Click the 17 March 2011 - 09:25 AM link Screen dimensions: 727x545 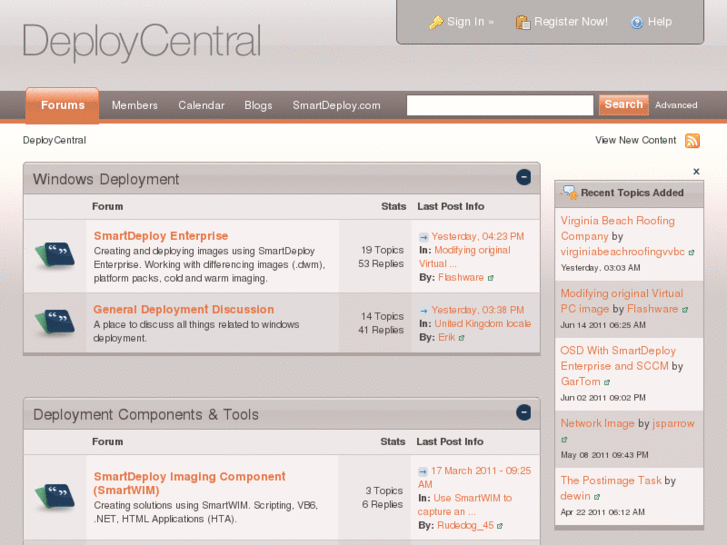pos(474,477)
